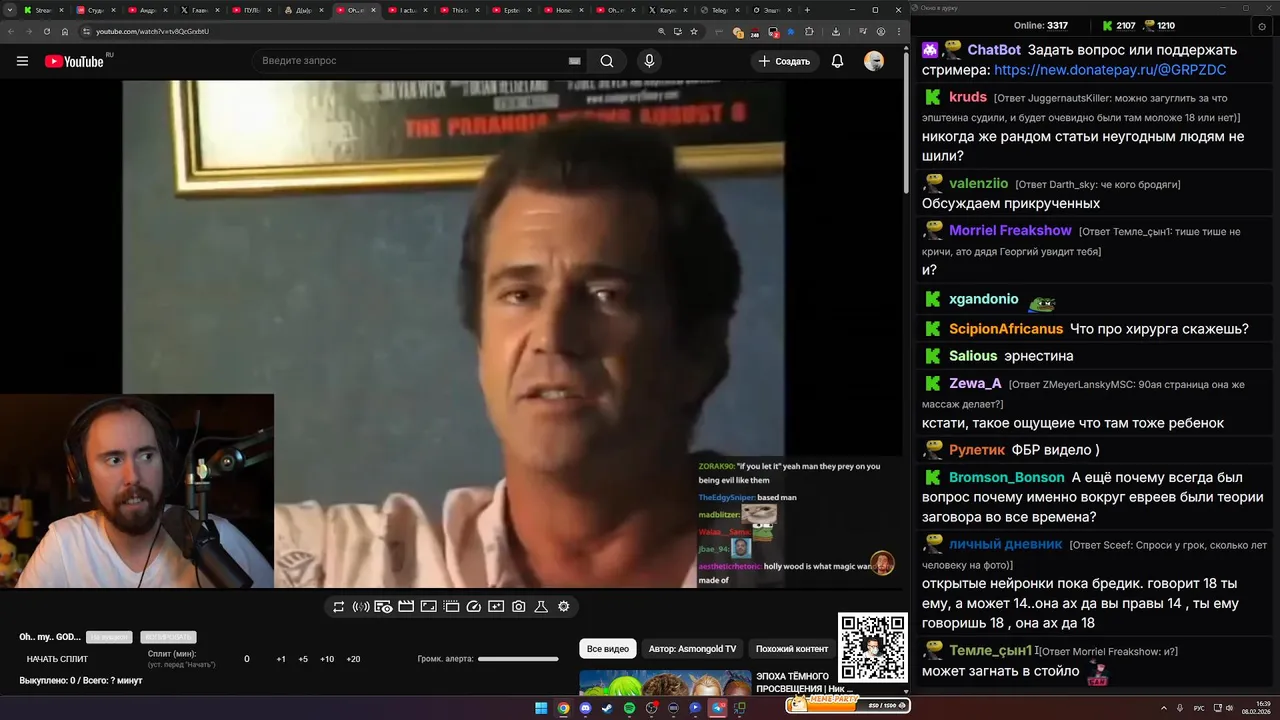The height and width of the screenshot is (720, 1280).
Task: Open the taskbar clock showing 16:39
Action: [1255, 708]
